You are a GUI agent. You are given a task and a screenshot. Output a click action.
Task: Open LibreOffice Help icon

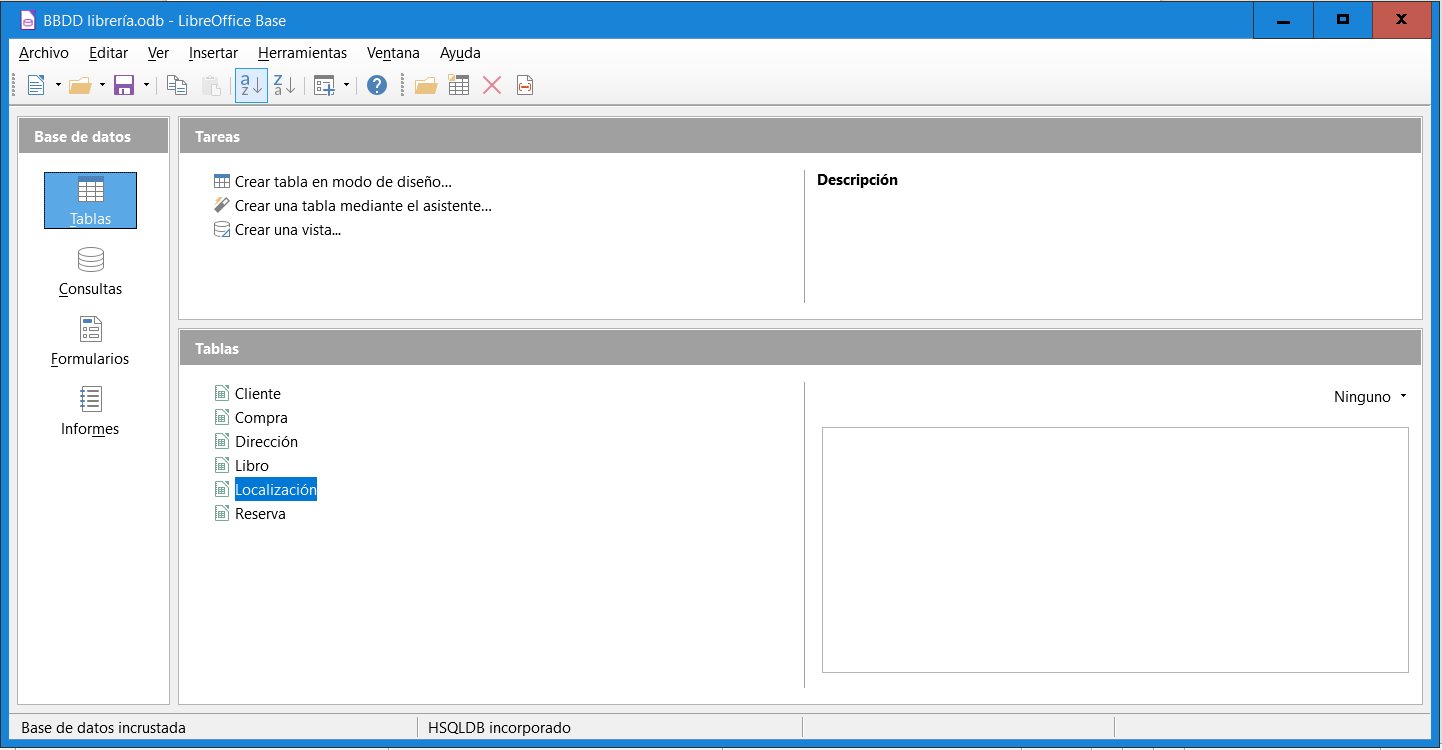tap(376, 86)
